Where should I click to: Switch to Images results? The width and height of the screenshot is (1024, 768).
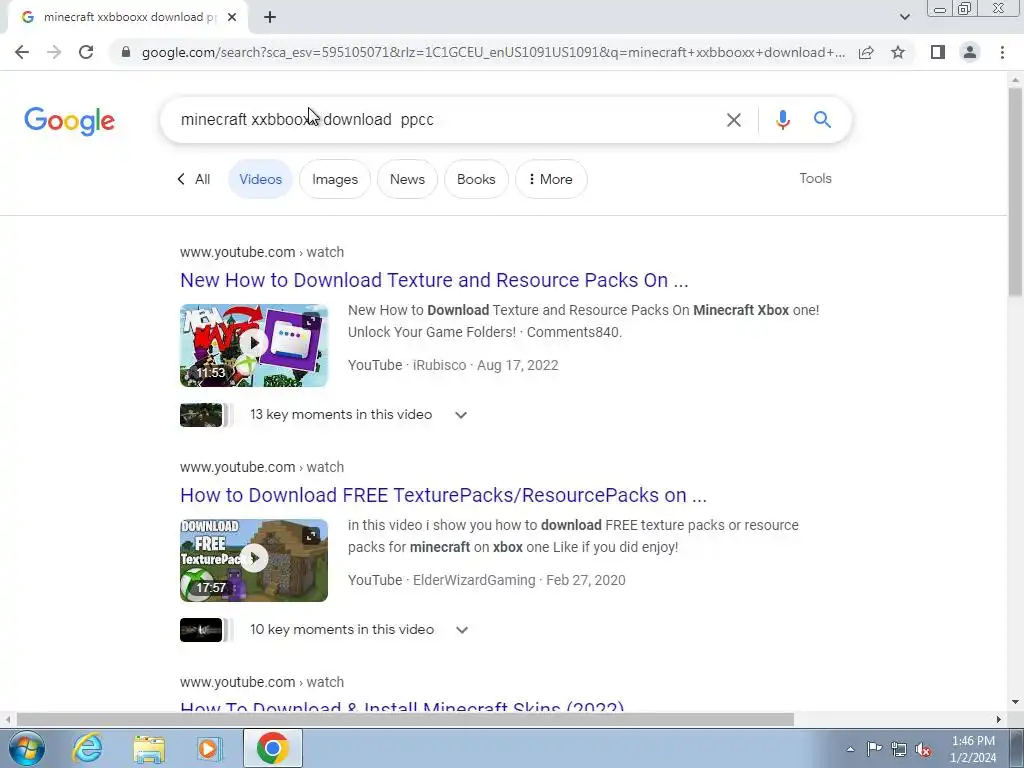[x=334, y=179]
